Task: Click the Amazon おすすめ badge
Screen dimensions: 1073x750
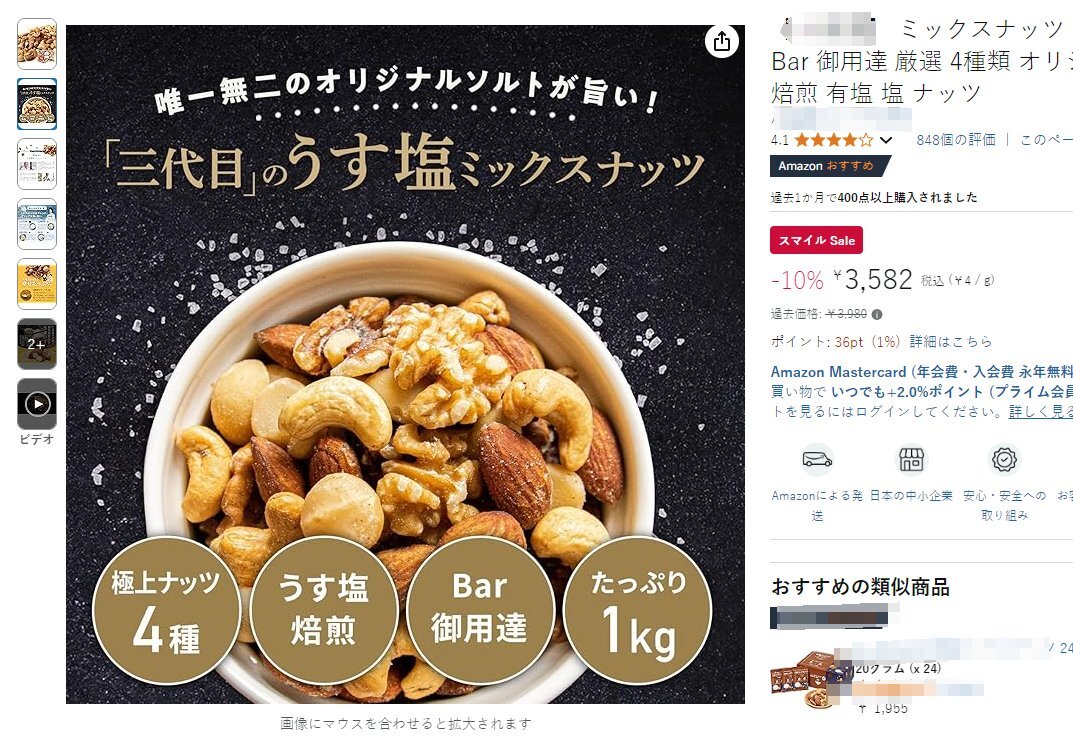Action: [x=829, y=166]
